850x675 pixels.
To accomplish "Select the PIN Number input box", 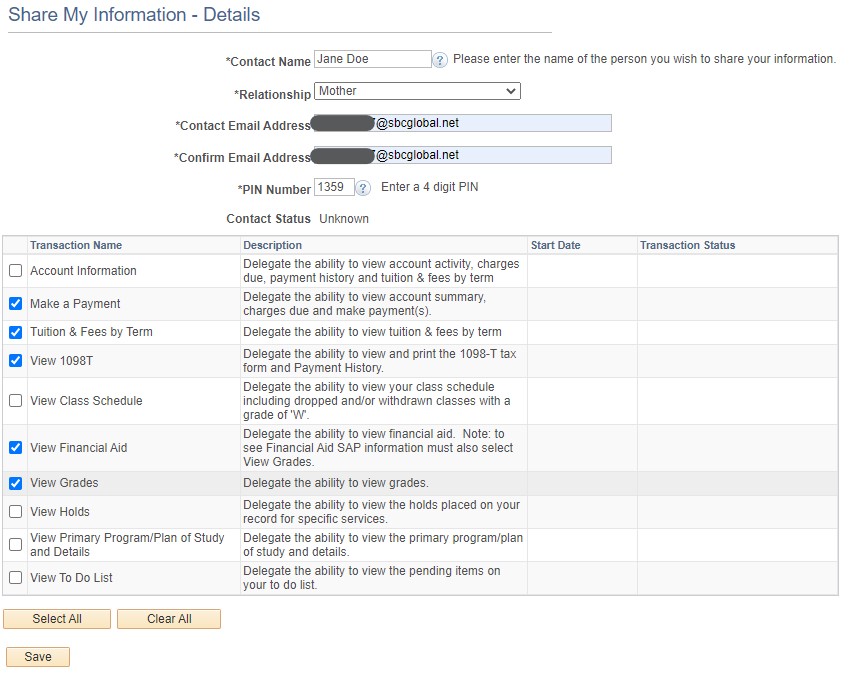I will pyautogui.click(x=333, y=187).
